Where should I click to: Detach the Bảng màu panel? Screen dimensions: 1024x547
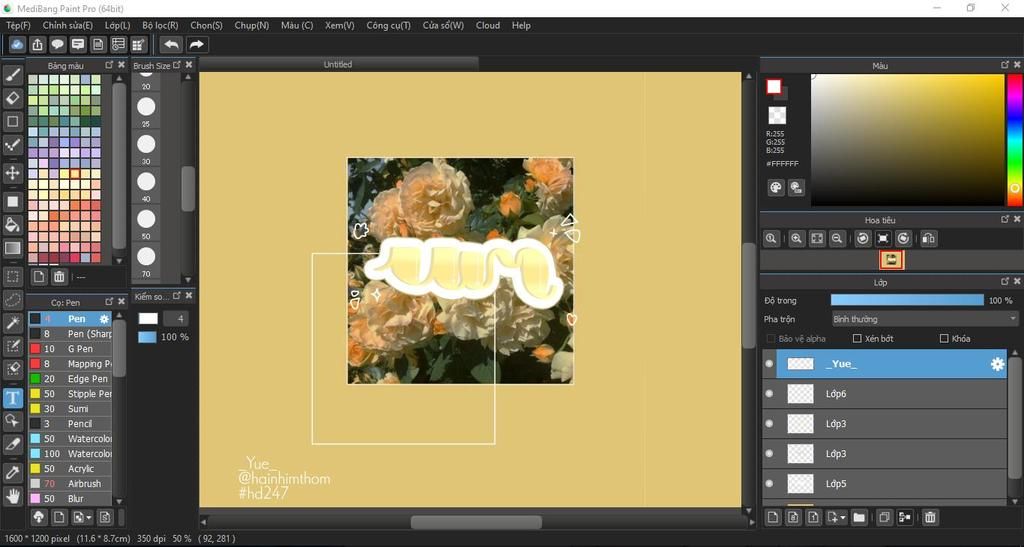click(109, 65)
